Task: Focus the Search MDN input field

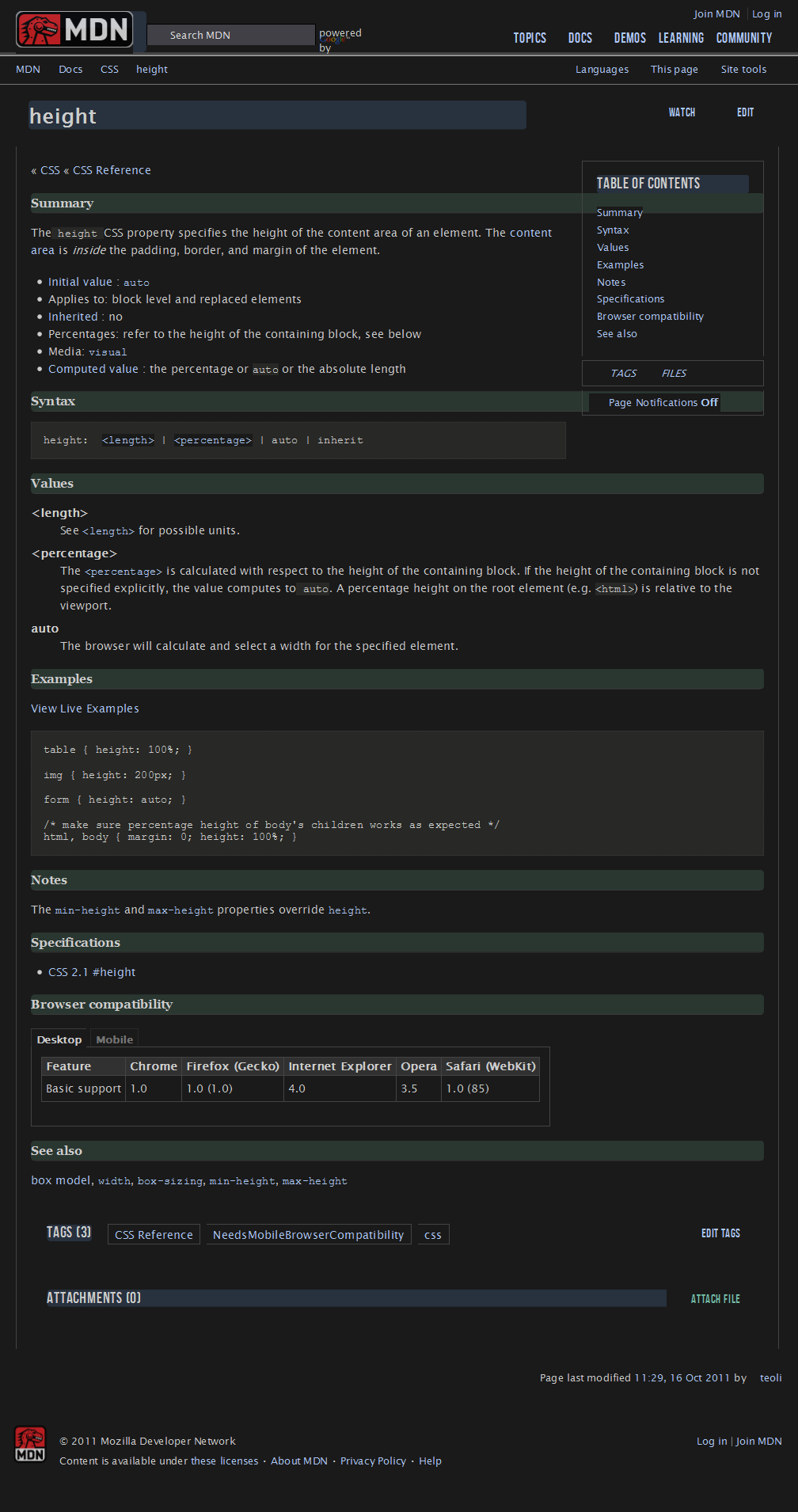Action: pyautogui.click(x=230, y=36)
